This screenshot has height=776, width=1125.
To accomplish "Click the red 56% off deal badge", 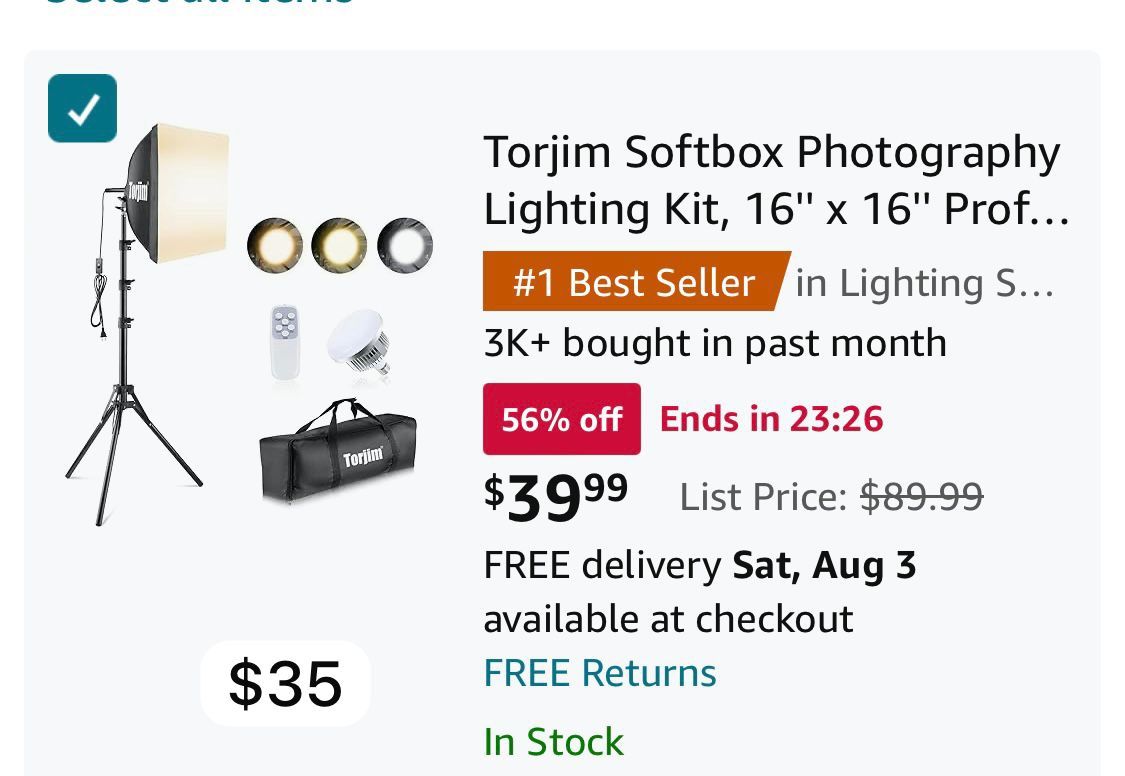I will (561, 419).
